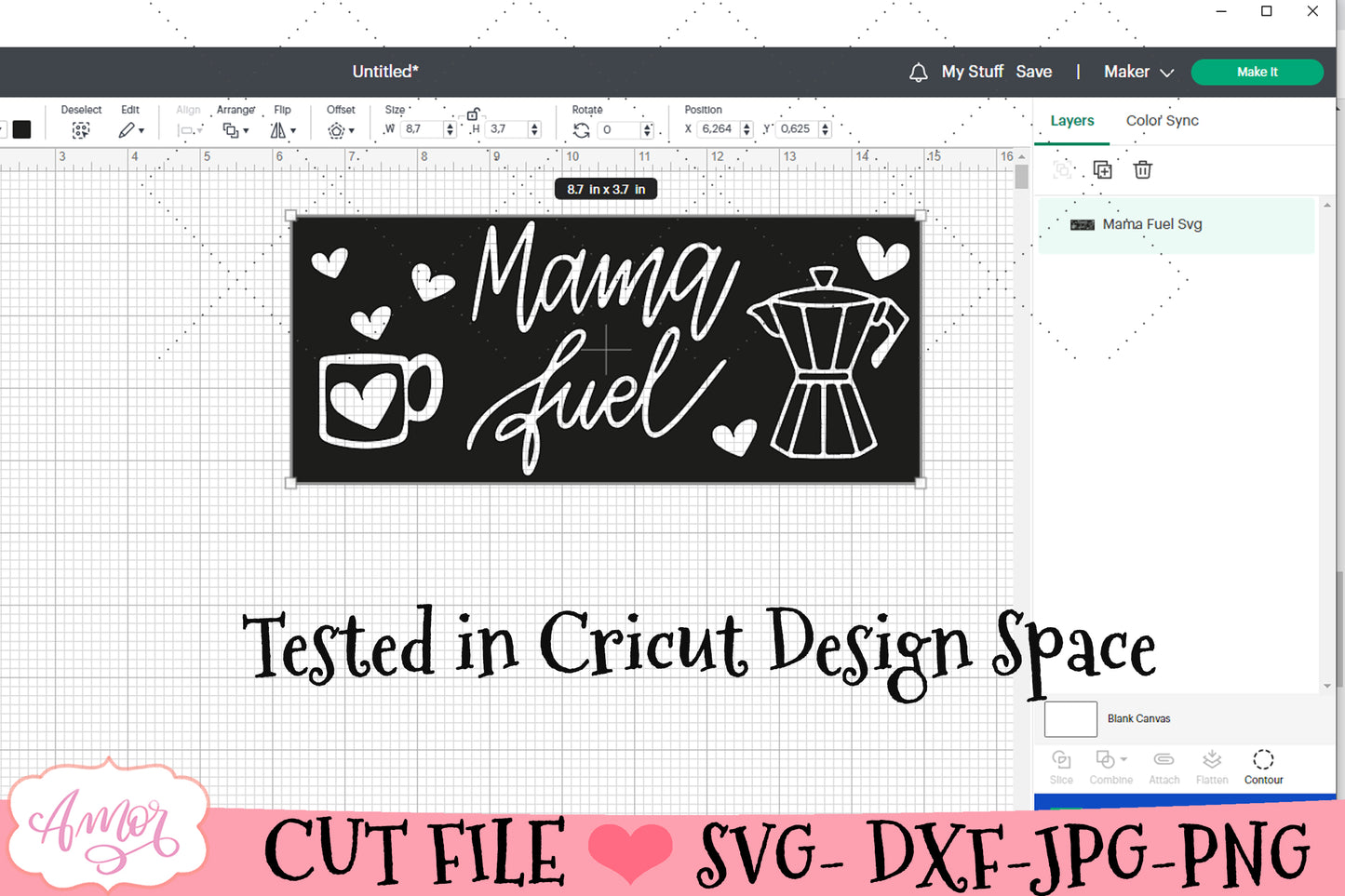Click the Flatten tool
This screenshot has height=896, width=1345.
click(1212, 768)
